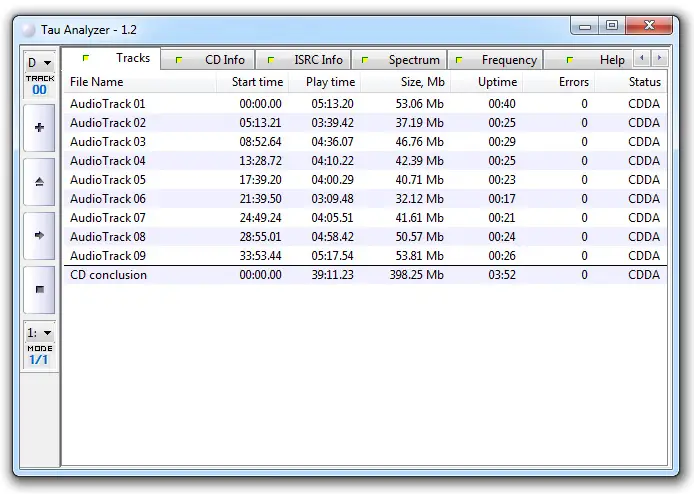Open the Spectrum tab
The image size is (694, 494).
[400, 60]
